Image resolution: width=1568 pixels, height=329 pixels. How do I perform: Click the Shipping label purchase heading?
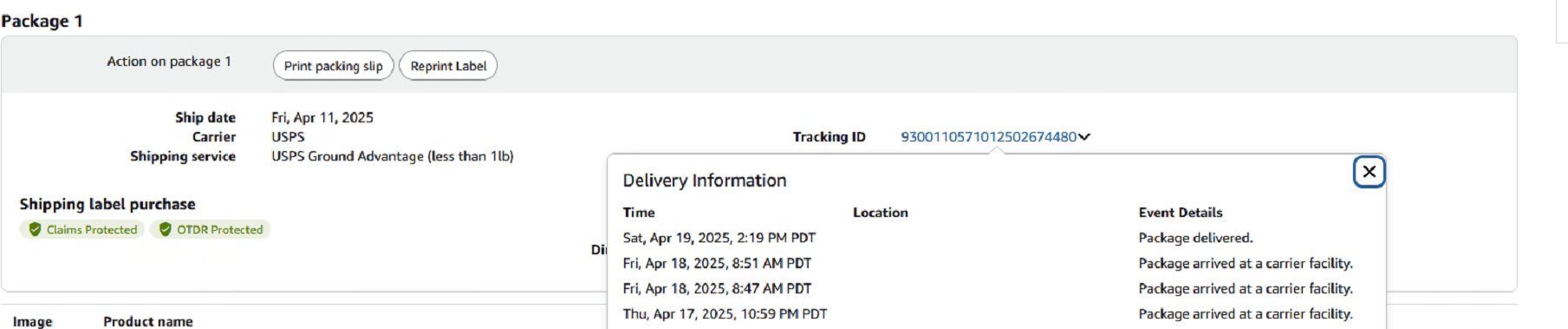(x=107, y=204)
